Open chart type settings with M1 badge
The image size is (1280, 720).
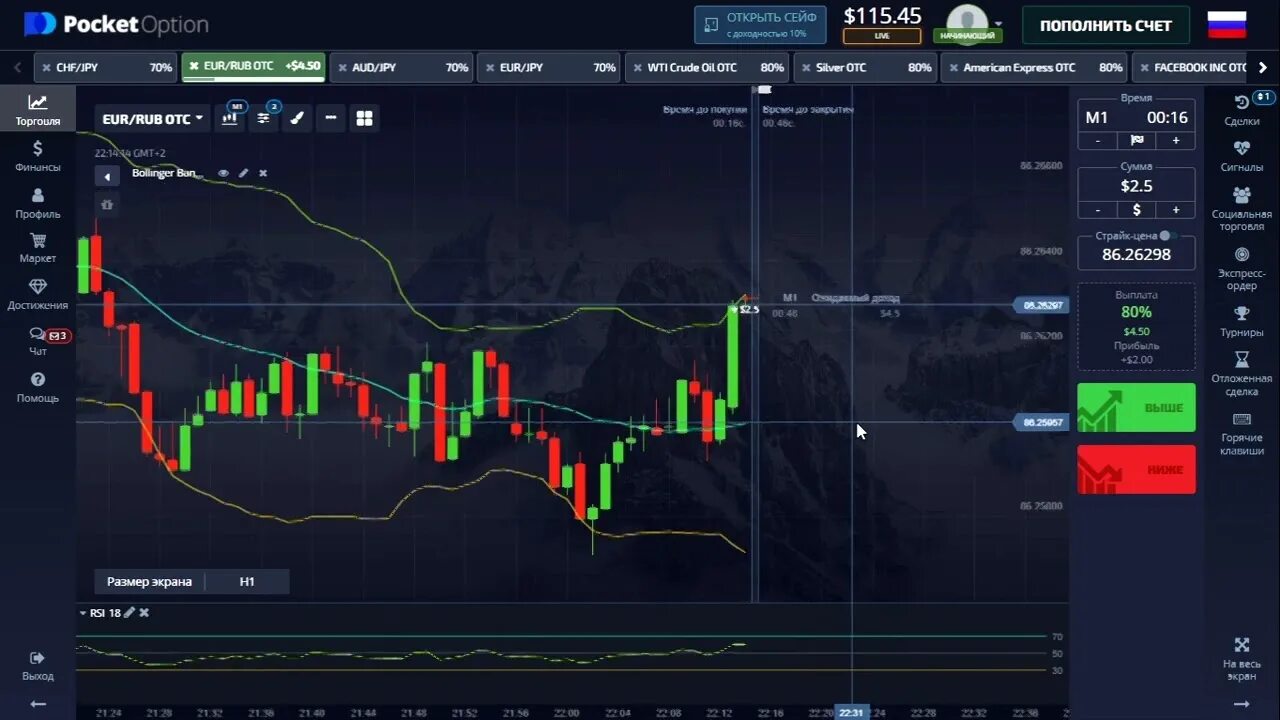point(231,118)
